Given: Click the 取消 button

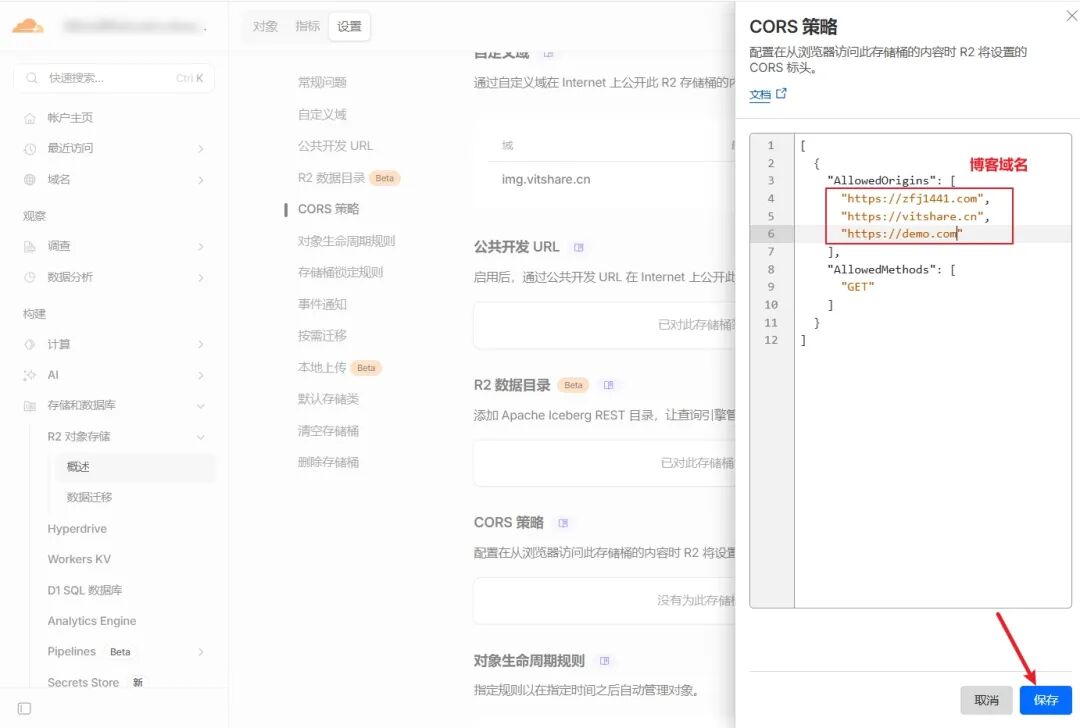Looking at the screenshot, I should pos(986,700).
